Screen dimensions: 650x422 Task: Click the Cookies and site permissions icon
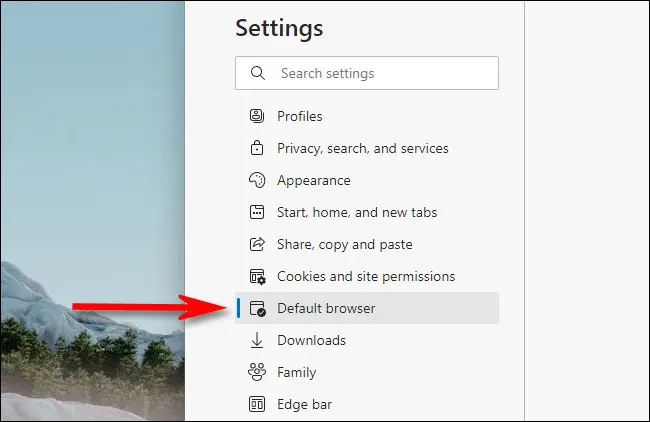(x=257, y=276)
